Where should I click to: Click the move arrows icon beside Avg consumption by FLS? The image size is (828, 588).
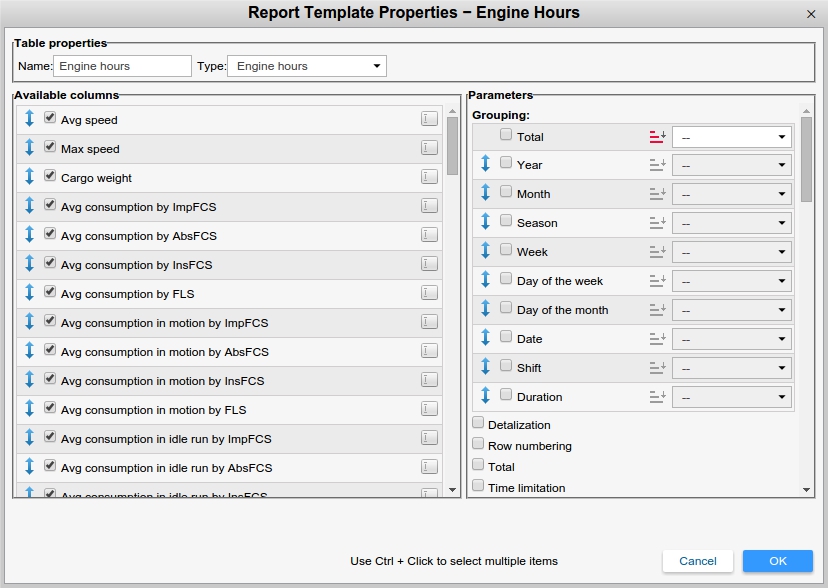point(29,293)
